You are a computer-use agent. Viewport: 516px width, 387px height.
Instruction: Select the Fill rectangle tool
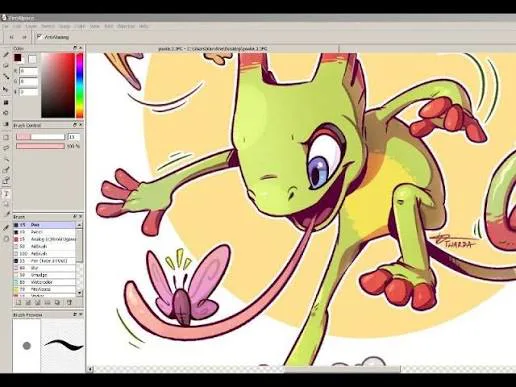point(6,103)
